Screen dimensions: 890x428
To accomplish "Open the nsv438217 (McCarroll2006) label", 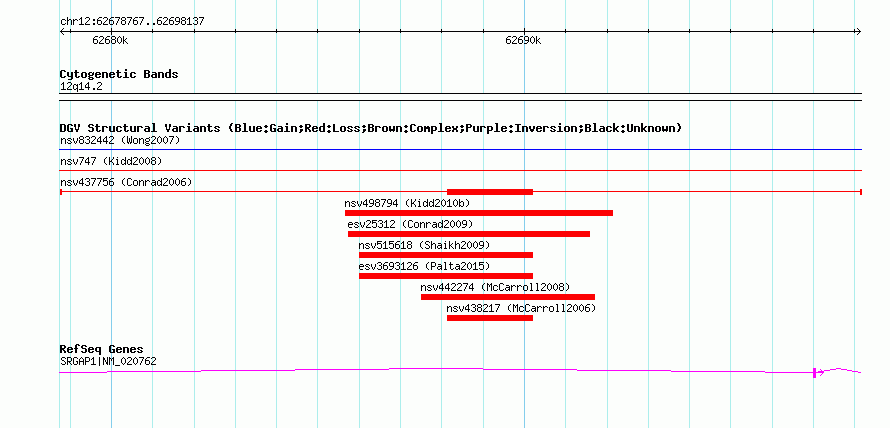I will click(x=521, y=308).
